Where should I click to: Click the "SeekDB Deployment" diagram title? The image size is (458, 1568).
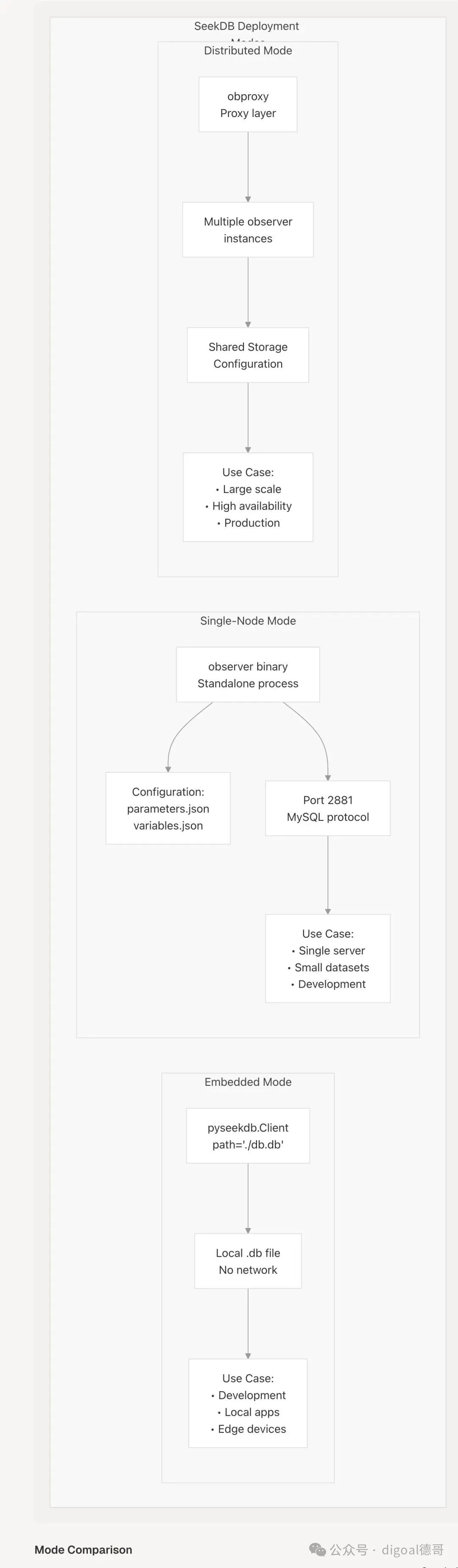click(247, 26)
